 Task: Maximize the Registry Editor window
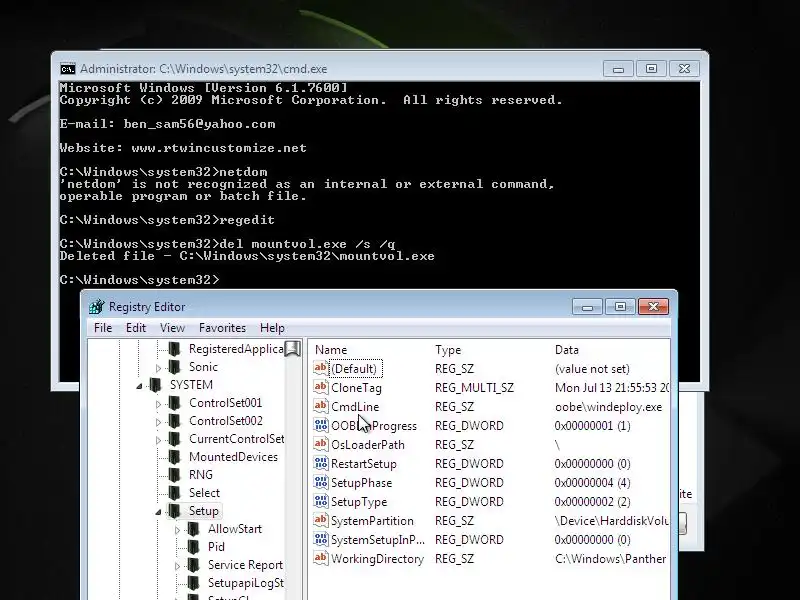point(620,307)
